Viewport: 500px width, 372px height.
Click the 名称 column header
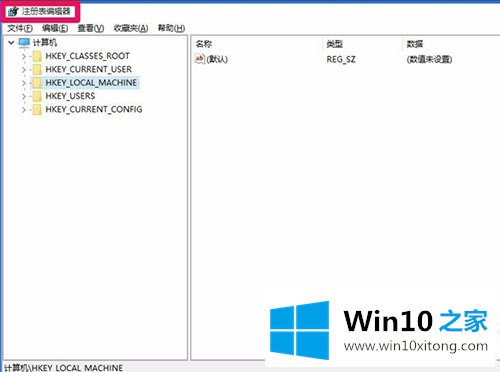(204, 44)
